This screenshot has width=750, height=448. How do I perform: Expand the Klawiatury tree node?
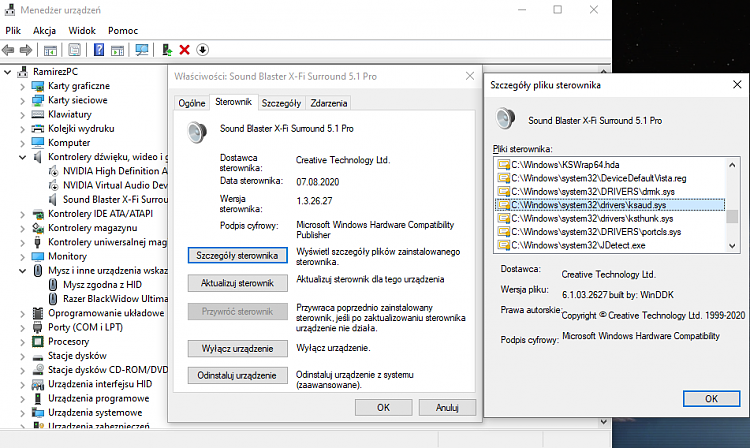pyautogui.click(x=24, y=115)
